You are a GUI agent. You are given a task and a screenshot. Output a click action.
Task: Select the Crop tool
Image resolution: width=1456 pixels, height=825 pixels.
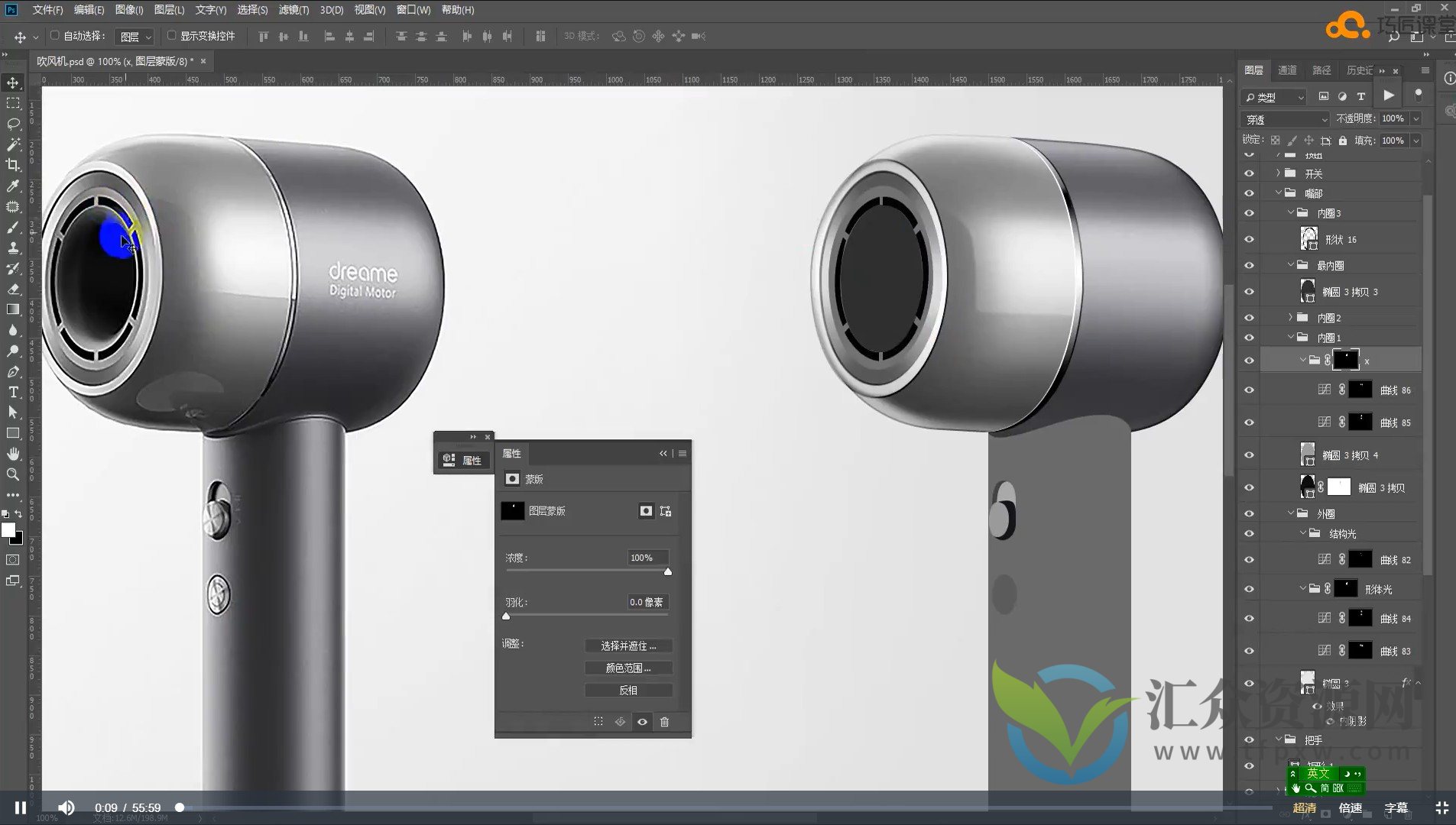13,165
